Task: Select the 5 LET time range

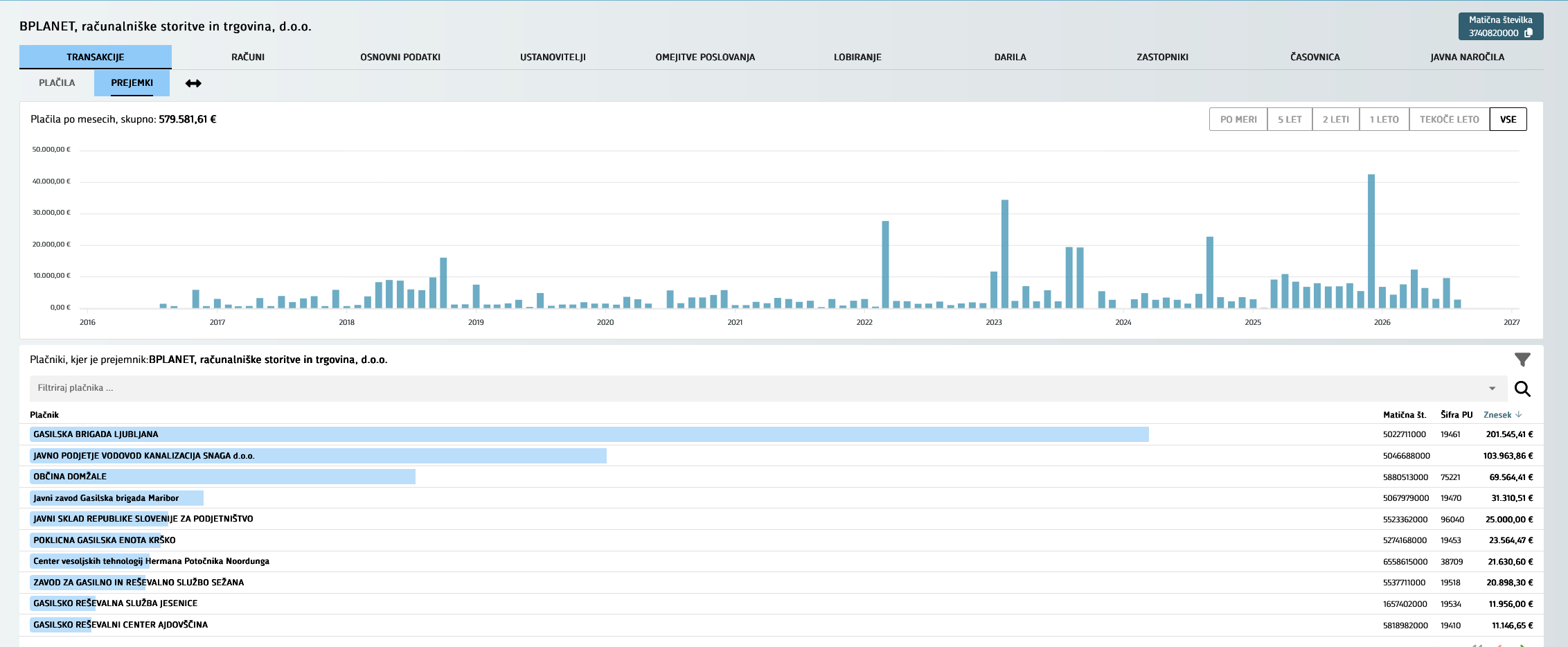Action: 1290,119
